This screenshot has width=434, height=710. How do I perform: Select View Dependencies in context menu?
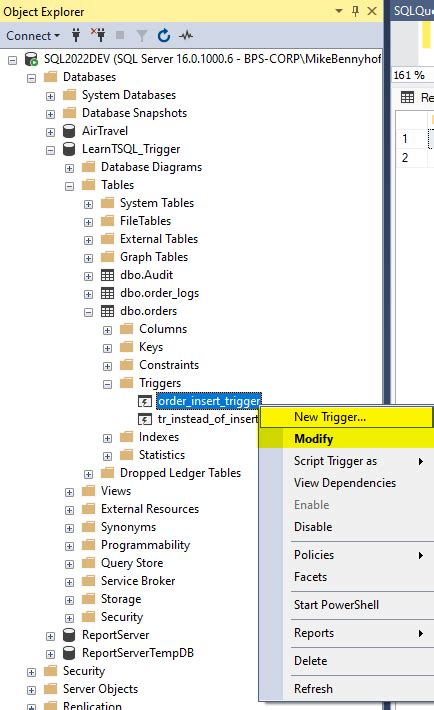pos(347,483)
